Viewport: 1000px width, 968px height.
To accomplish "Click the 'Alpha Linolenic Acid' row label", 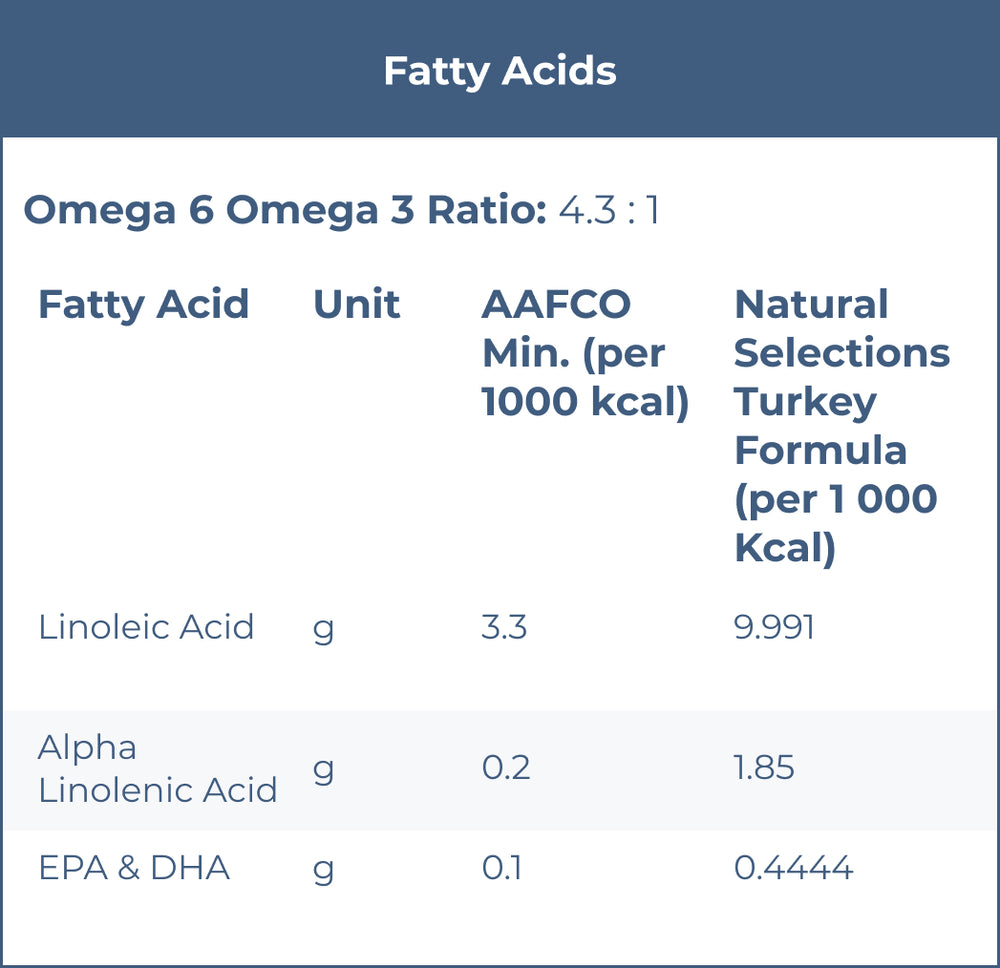I will [x=157, y=769].
